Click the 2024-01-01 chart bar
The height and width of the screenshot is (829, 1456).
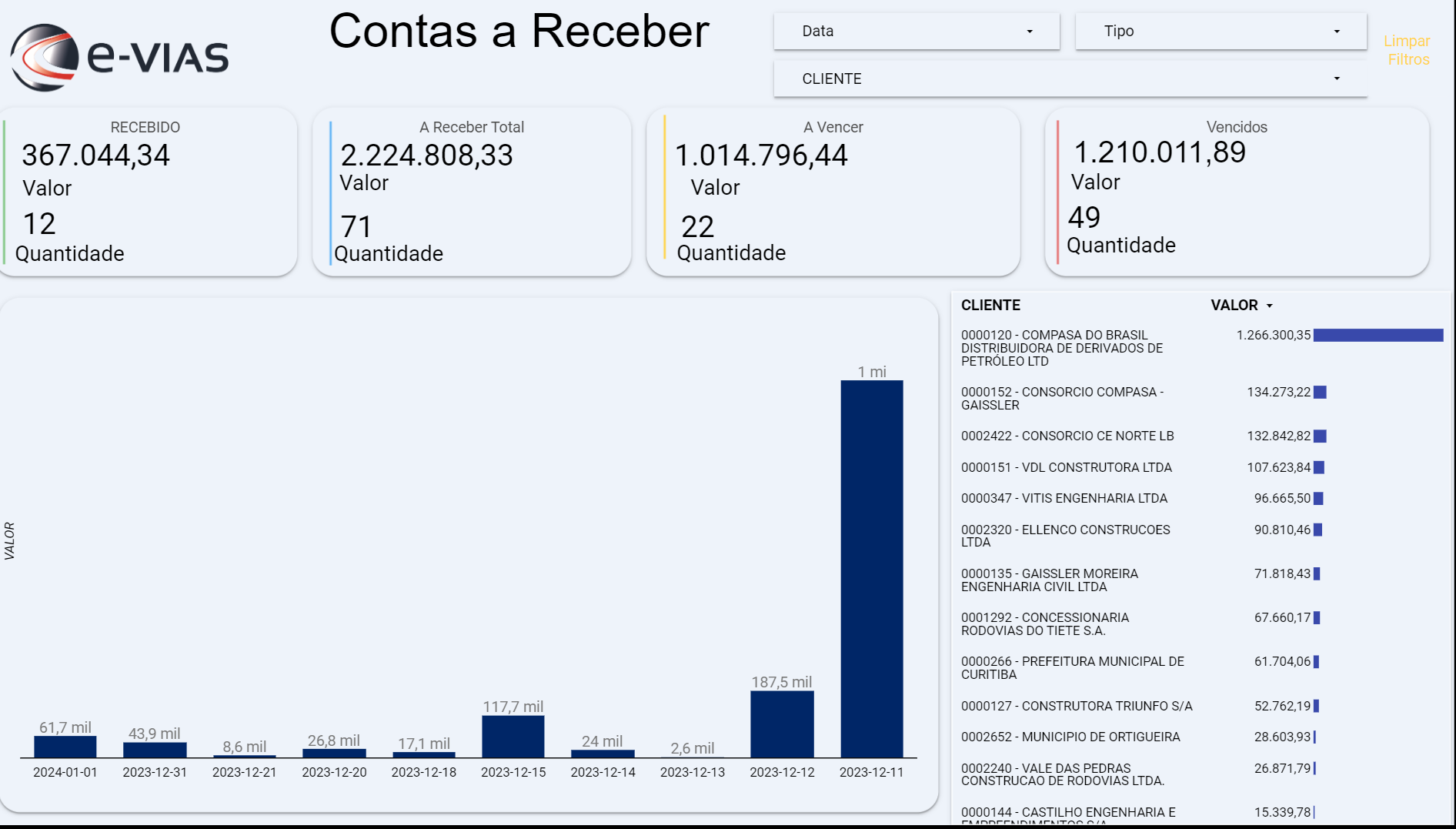(65, 747)
